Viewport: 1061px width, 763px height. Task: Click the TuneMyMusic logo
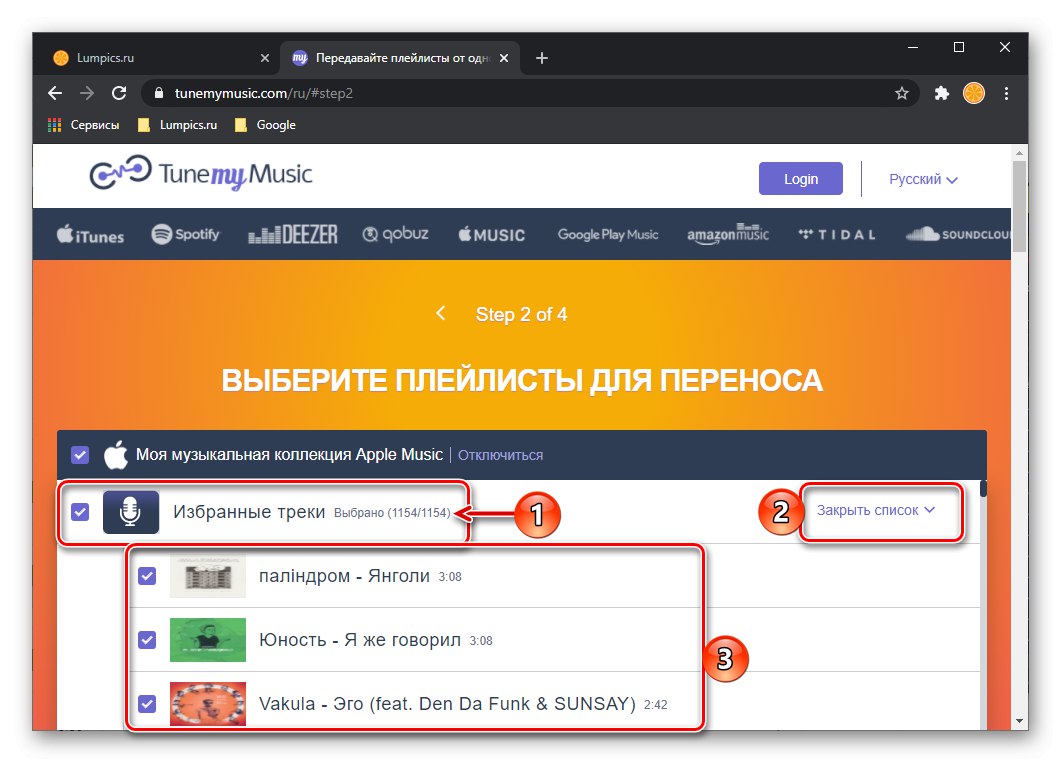point(201,174)
